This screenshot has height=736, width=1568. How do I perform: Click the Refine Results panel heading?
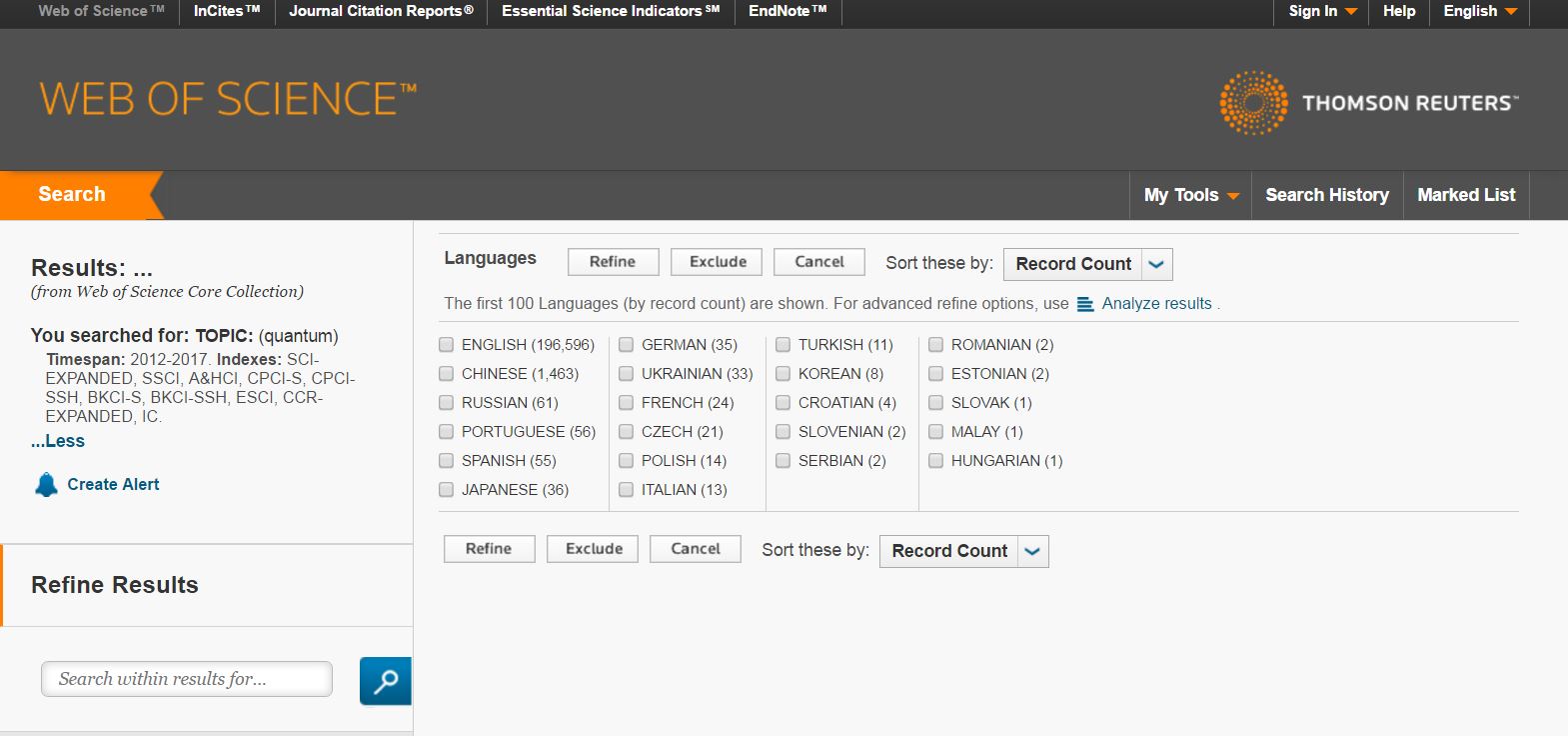[x=115, y=585]
